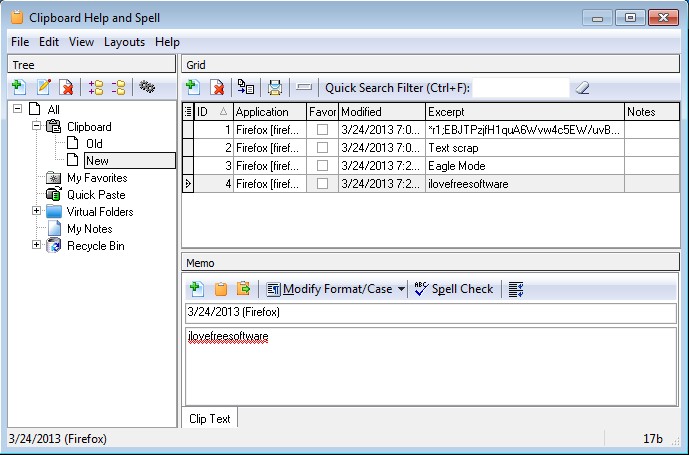Screen dimensions: 689x455
Task: Click the gear options icon in Tree toolbar
Action: pyautogui.click(x=148, y=88)
